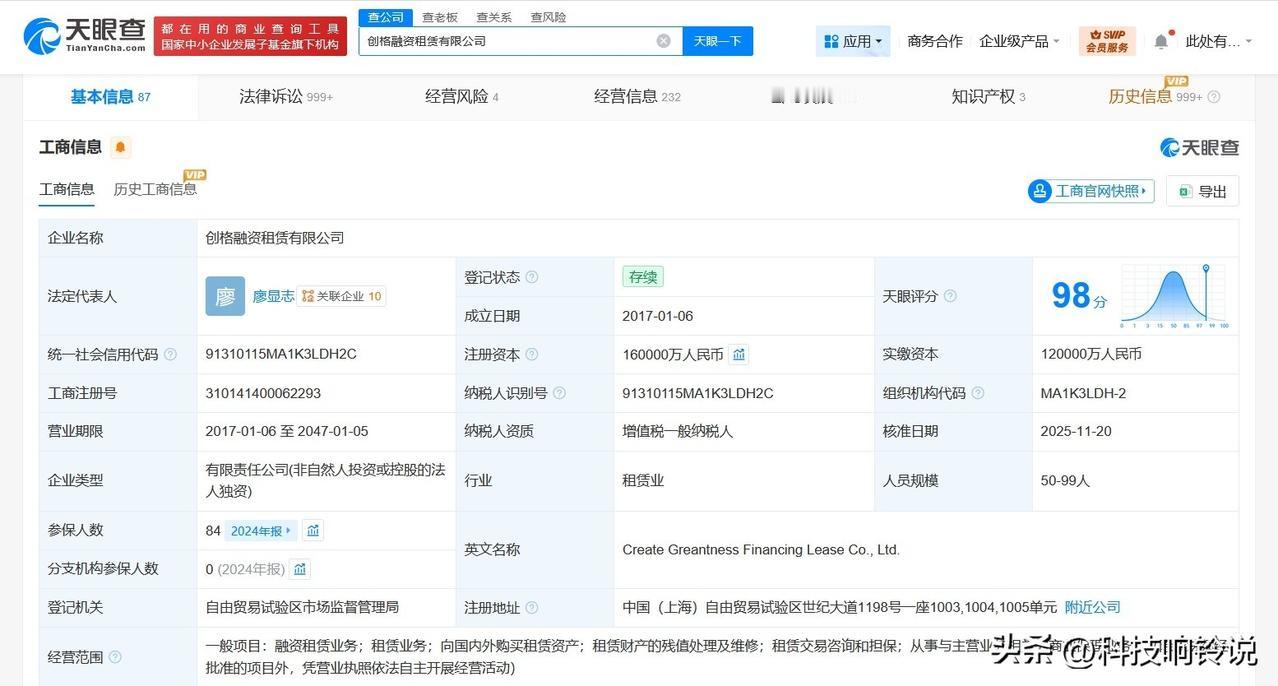Click staff size value 50-99人
The width and height of the screenshot is (1278, 686).
[1065, 480]
